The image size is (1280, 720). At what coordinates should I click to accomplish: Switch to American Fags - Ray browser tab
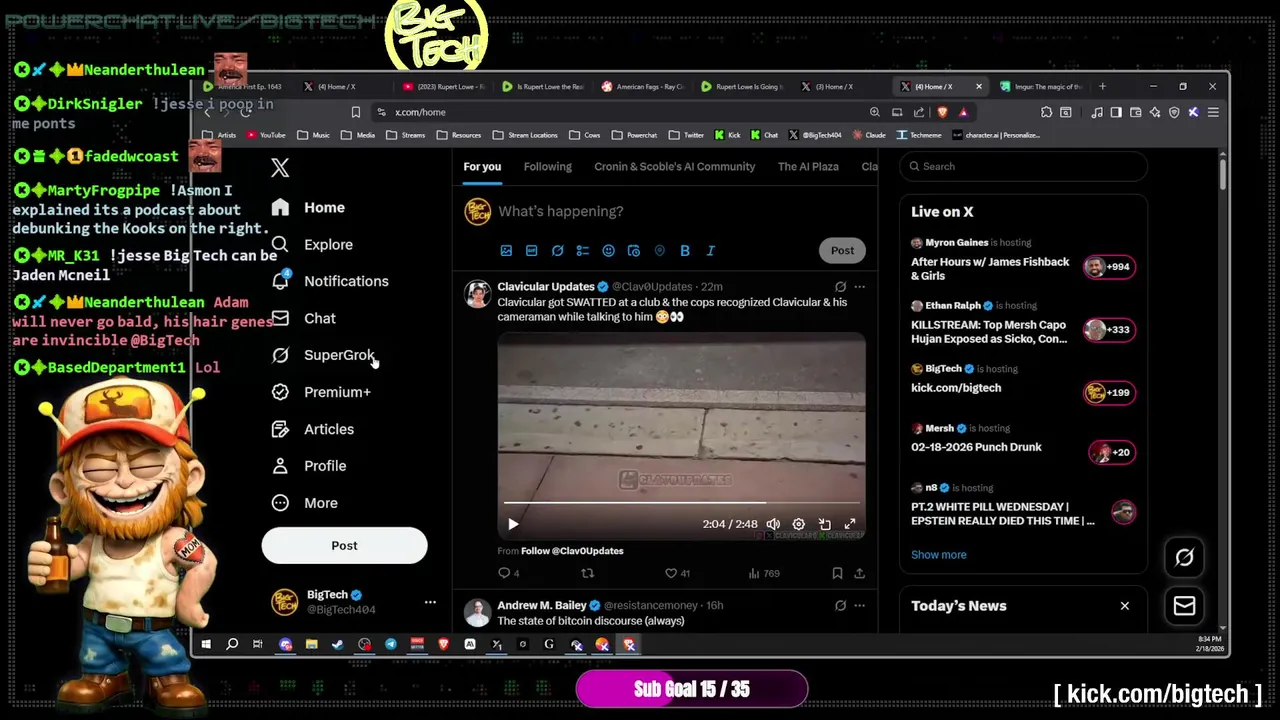pos(642,86)
